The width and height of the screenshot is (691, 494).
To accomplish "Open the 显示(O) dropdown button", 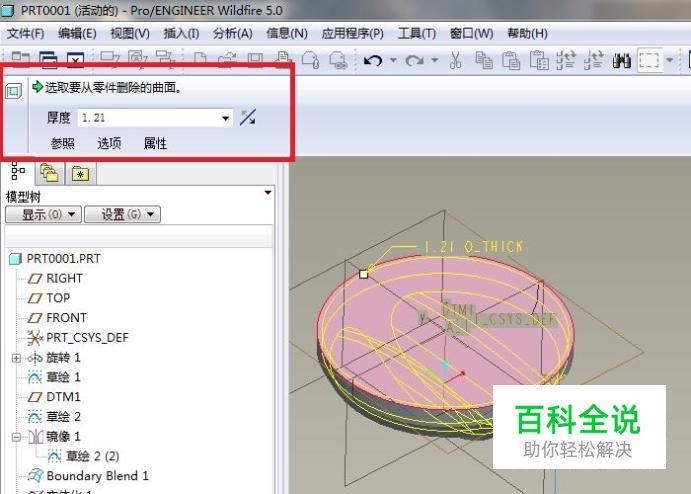I will click(x=43, y=215).
